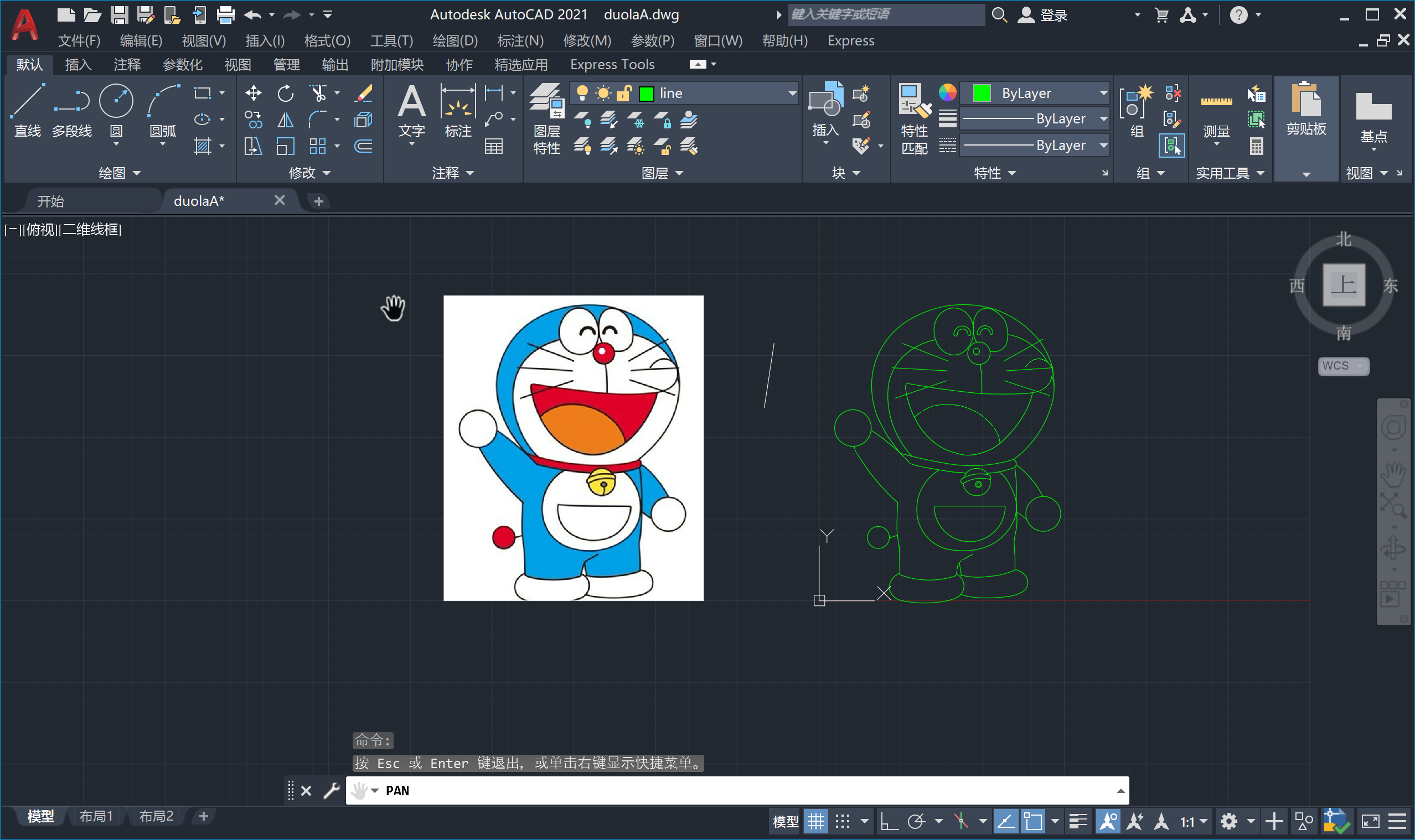Click Match Properties (特性匹配) icon
Image resolution: width=1415 pixels, height=840 pixels.
[915, 119]
